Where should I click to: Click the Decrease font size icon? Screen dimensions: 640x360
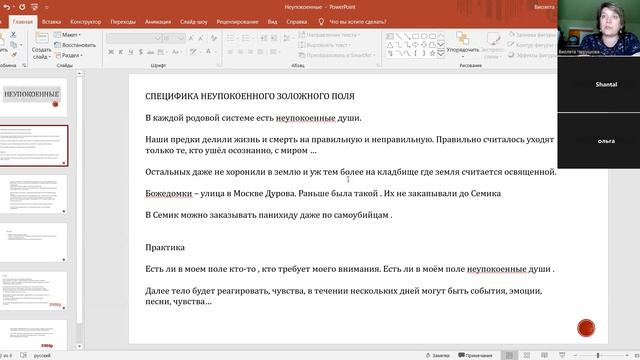point(200,38)
